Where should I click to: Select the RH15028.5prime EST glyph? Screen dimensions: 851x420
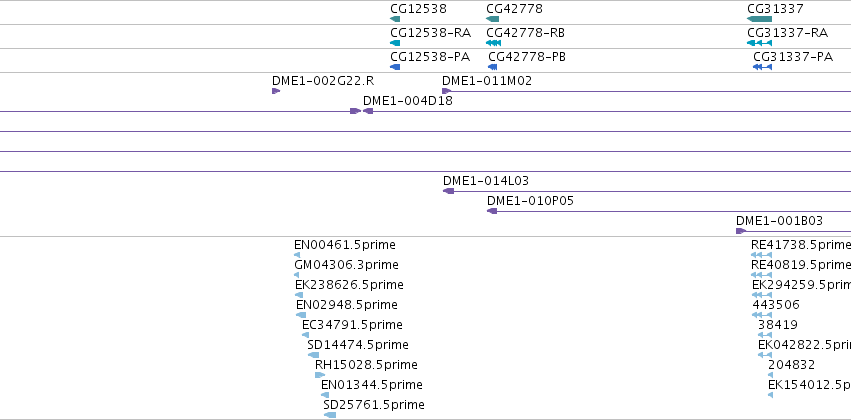click(x=320, y=375)
